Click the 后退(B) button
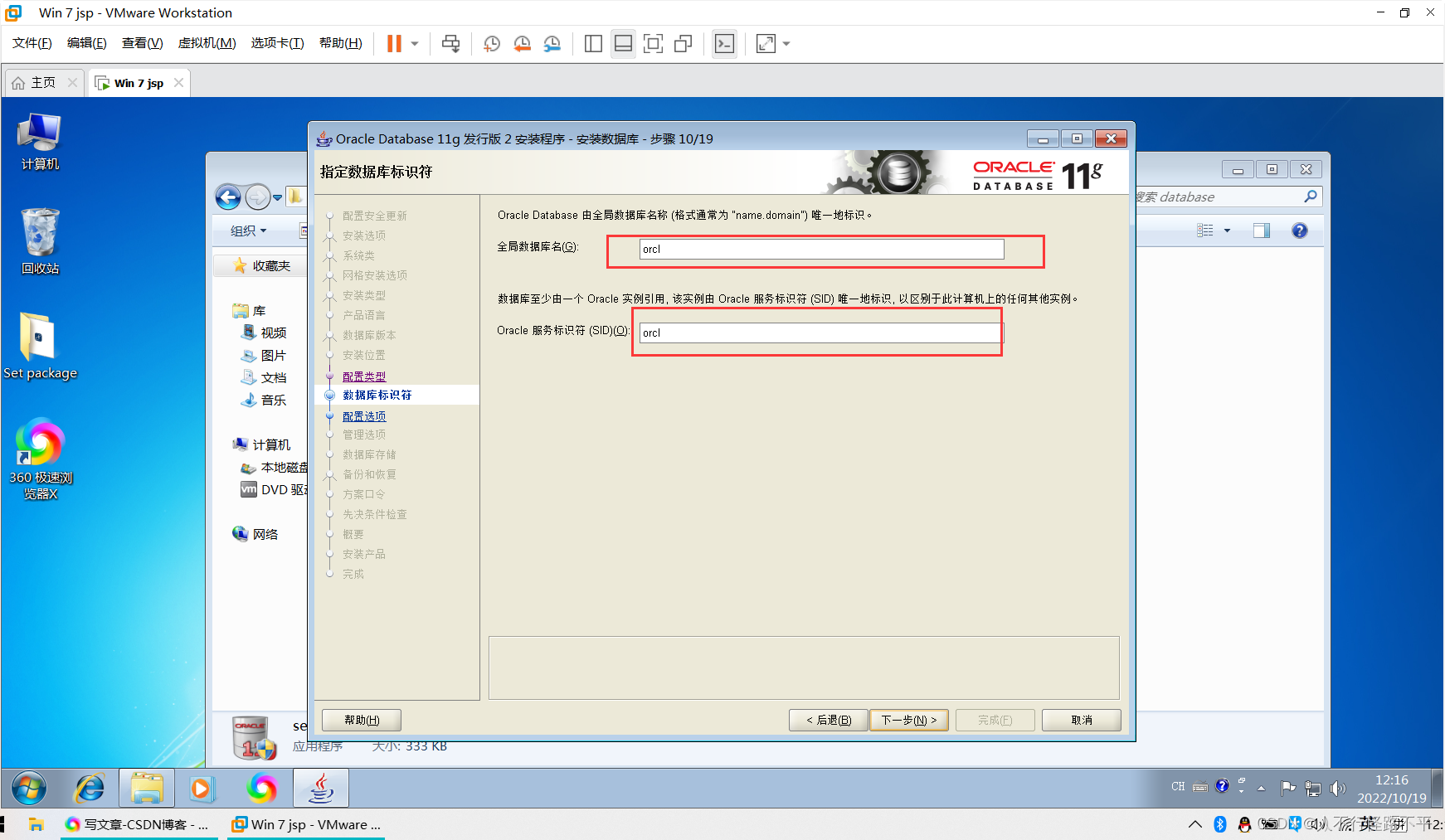Image resolution: width=1445 pixels, height=840 pixels. coord(828,720)
